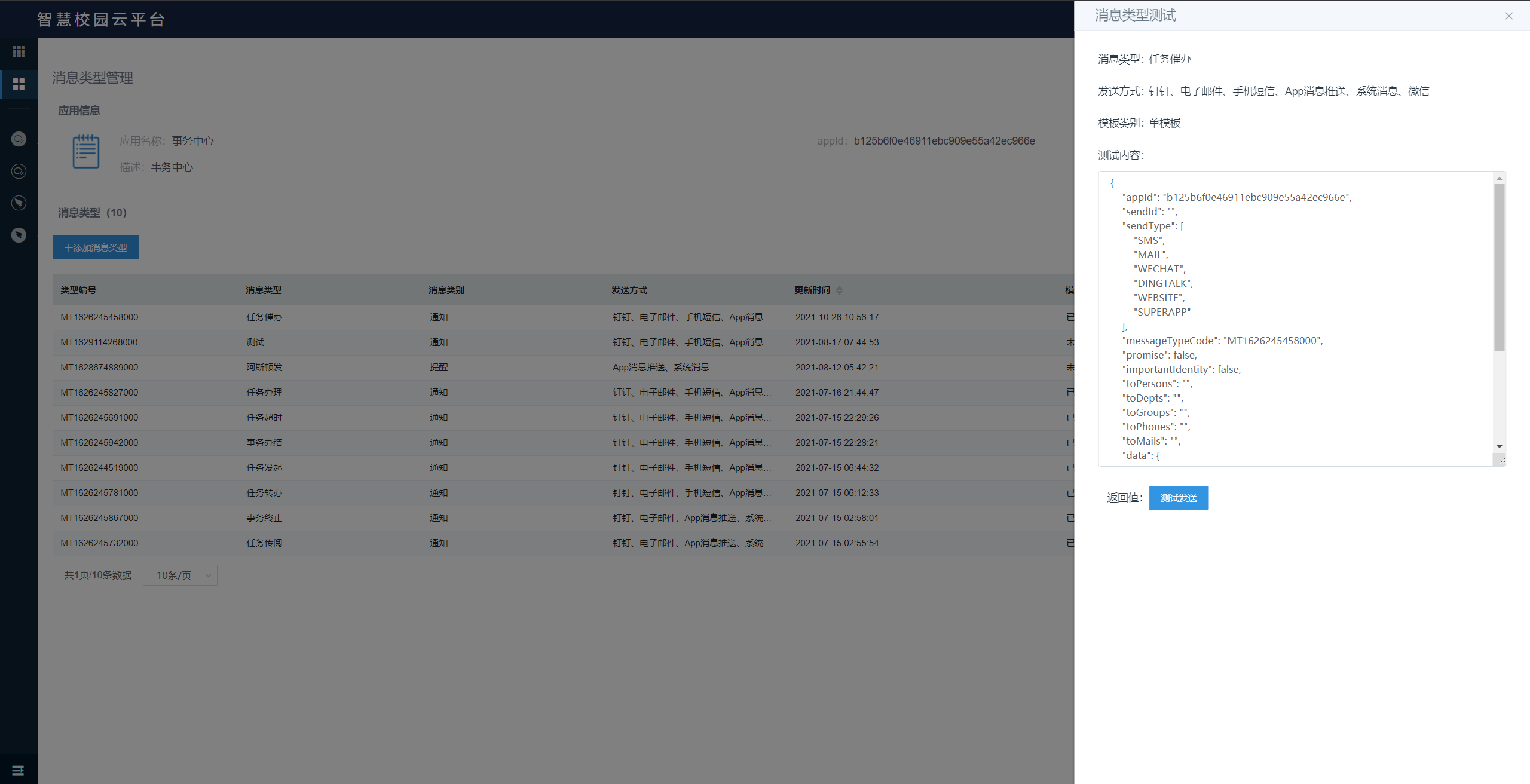Open the grid apps icon in sidebar

click(19, 52)
